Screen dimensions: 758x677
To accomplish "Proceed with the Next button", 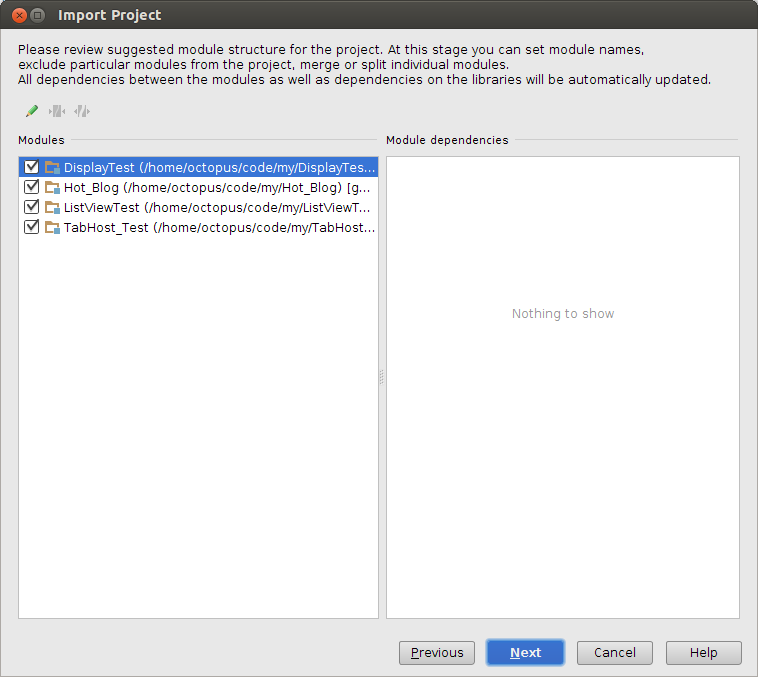I will tap(525, 653).
